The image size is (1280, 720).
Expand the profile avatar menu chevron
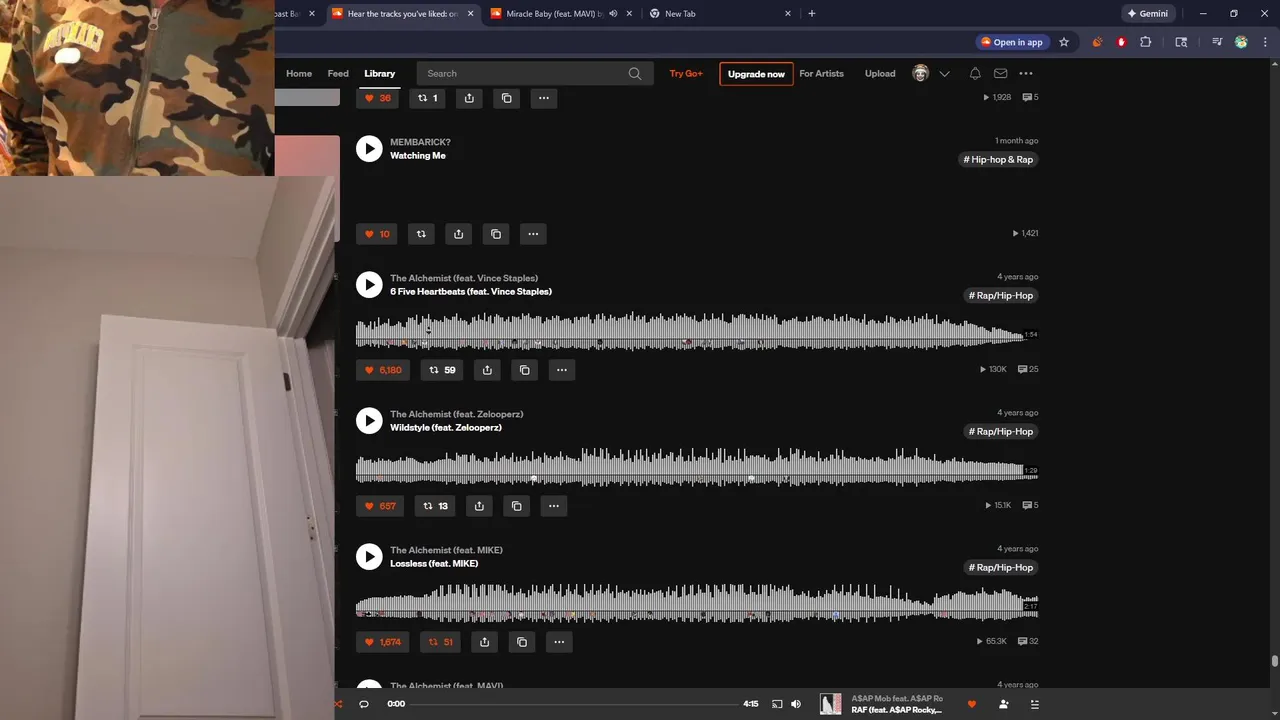pyautogui.click(x=944, y=74)
